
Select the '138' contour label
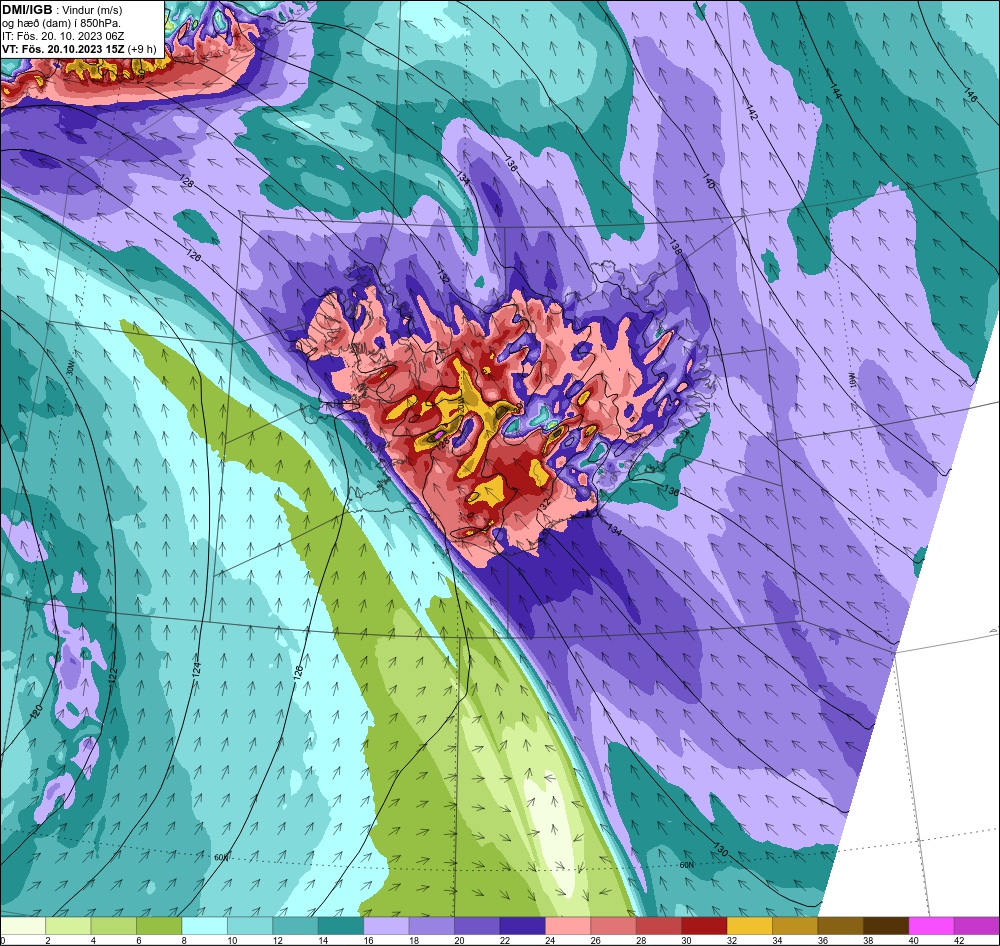675,248
